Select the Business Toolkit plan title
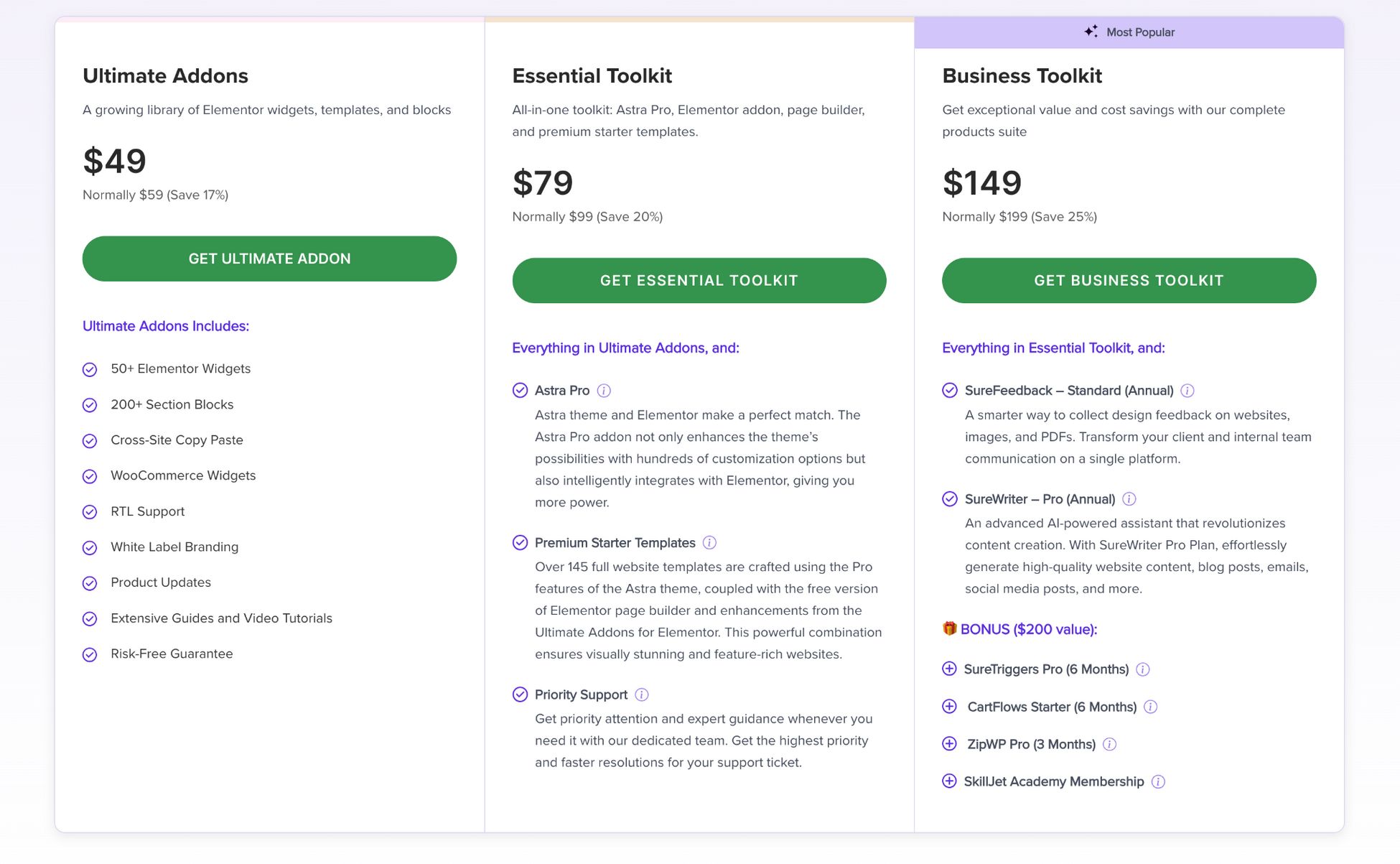Viewport: 1400px width, 864px height. (1022, 75)
